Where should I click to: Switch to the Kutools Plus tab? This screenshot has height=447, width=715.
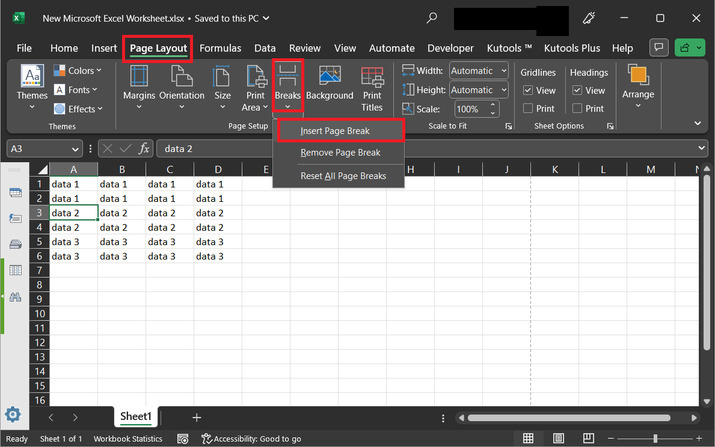tap(572, 48)
